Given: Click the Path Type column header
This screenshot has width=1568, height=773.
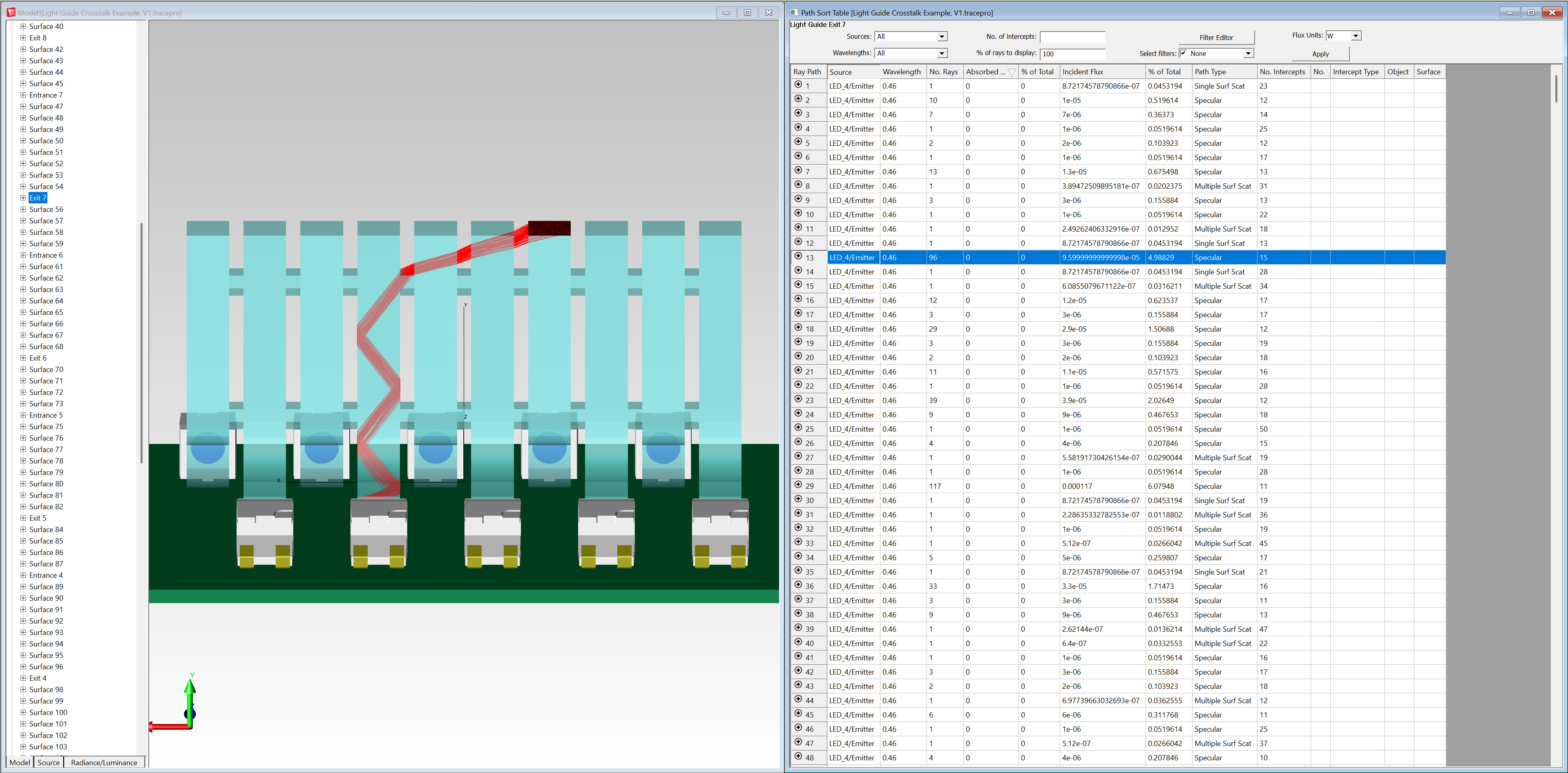Looking at the screenshot, I should (1224, 72).
